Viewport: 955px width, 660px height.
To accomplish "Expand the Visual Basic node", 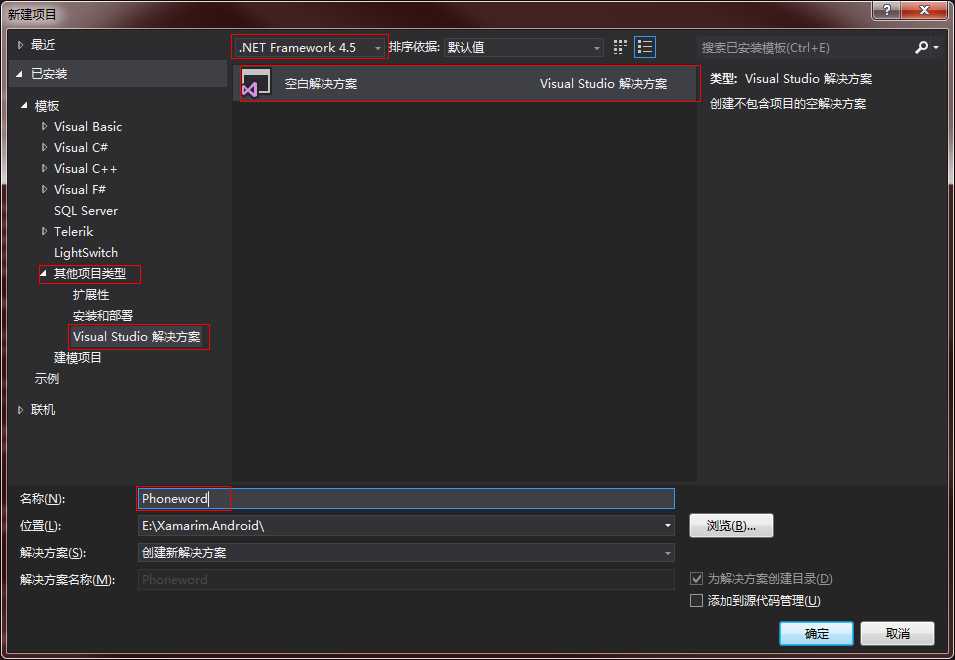I will (44, 127).
